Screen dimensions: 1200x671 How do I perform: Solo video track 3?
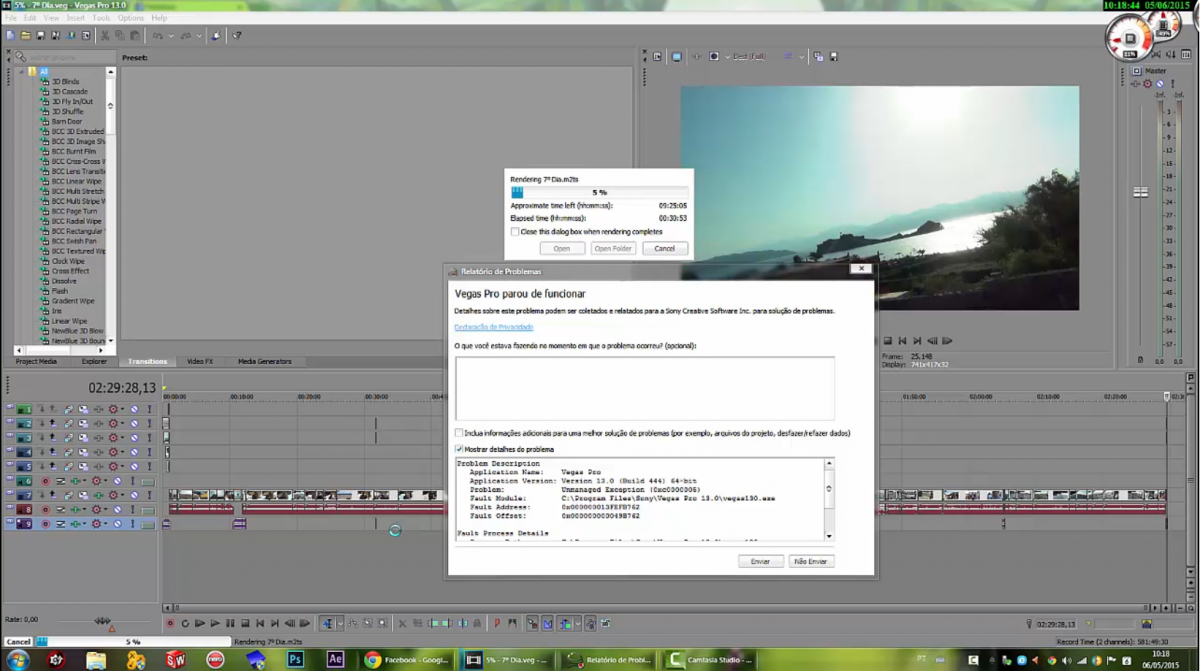150,438
